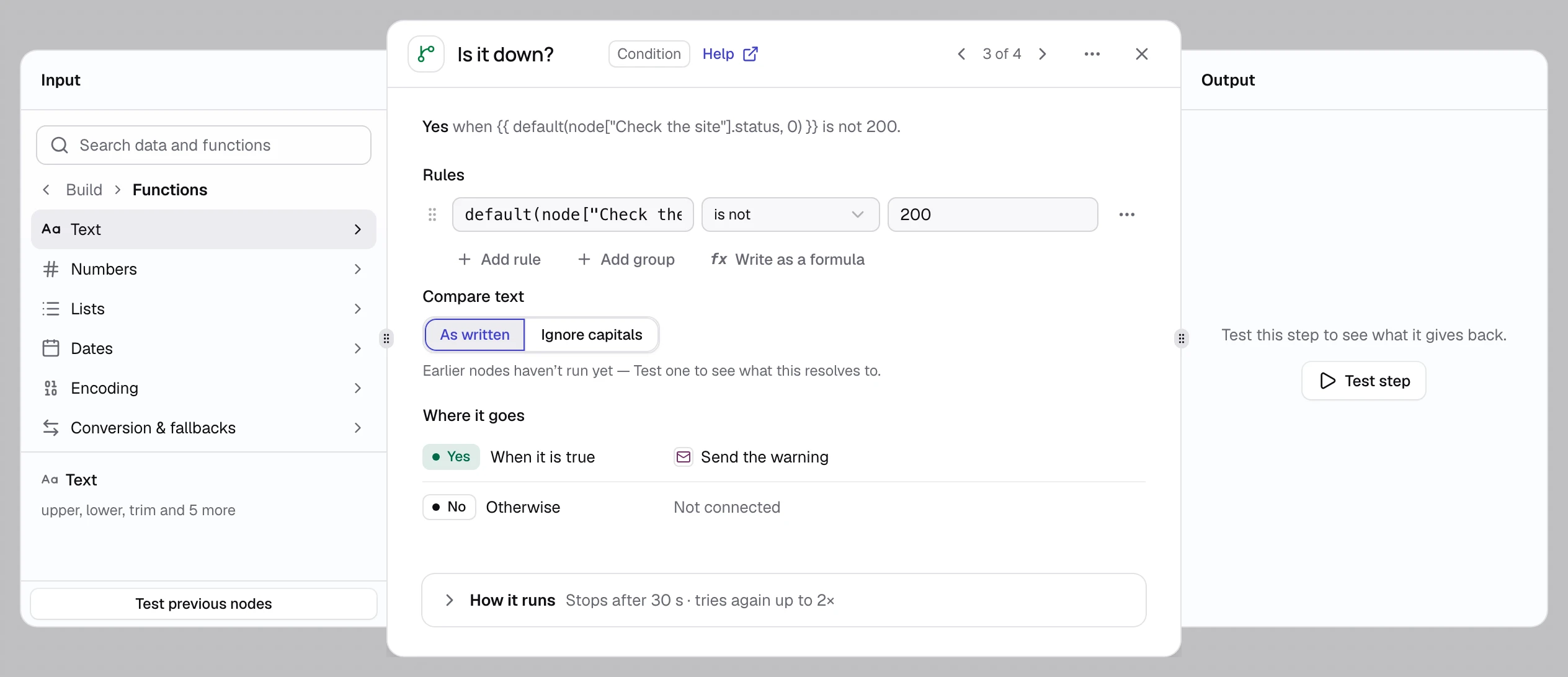Image resolution: width=1568 pixels, height=677 pixels.
Task: Click 'upper, lower, trim and 5 more' text
Action: pyautogui.click(x=138, y=510)
